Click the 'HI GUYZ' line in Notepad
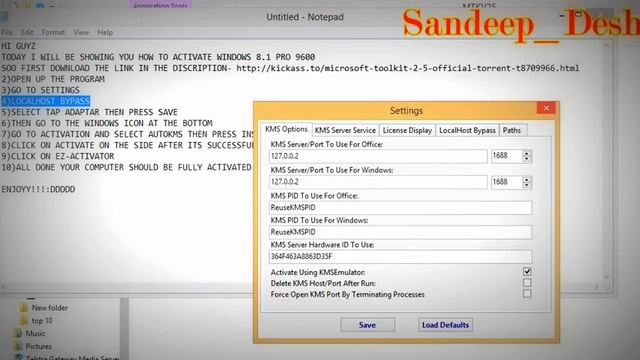 (18, 46)
